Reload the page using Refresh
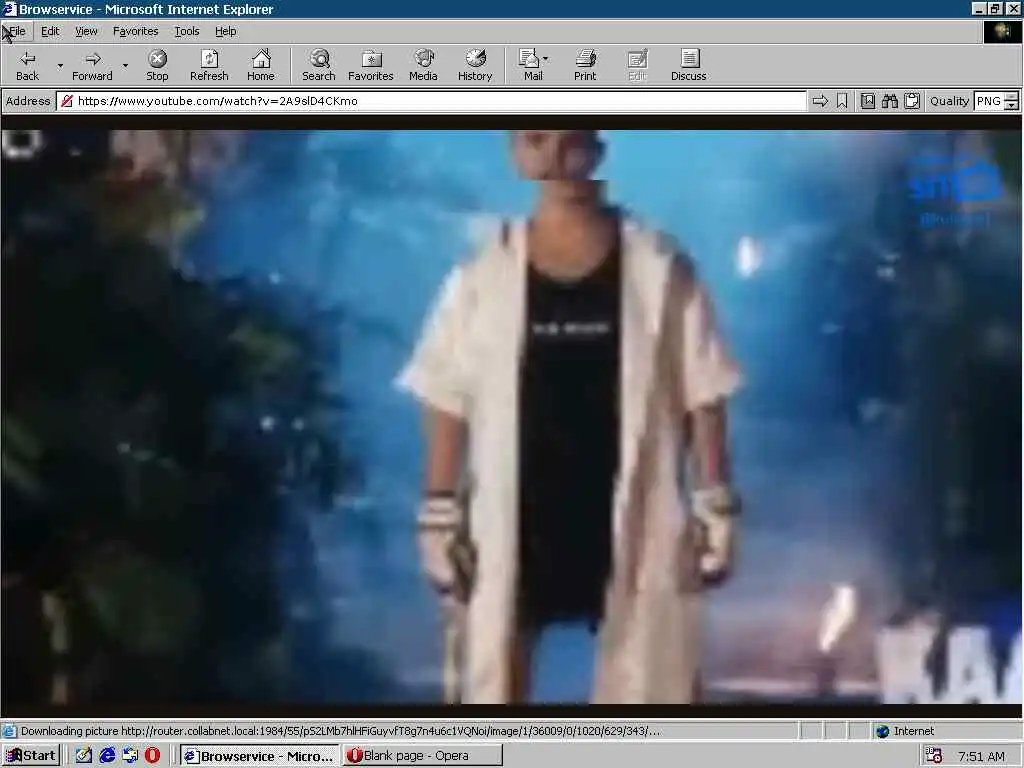Viewport: 1024px width, 768px height. pyautogui.click(x=209, y=65)
